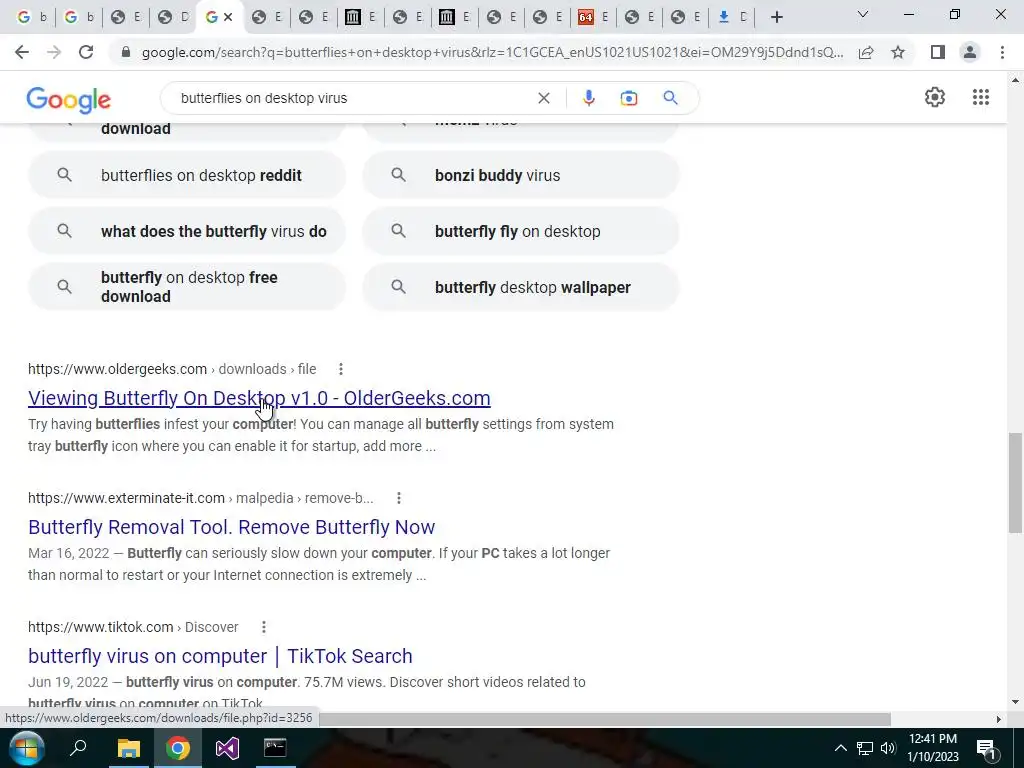
Task: Open the notification center icon
Action: (985, 748)
